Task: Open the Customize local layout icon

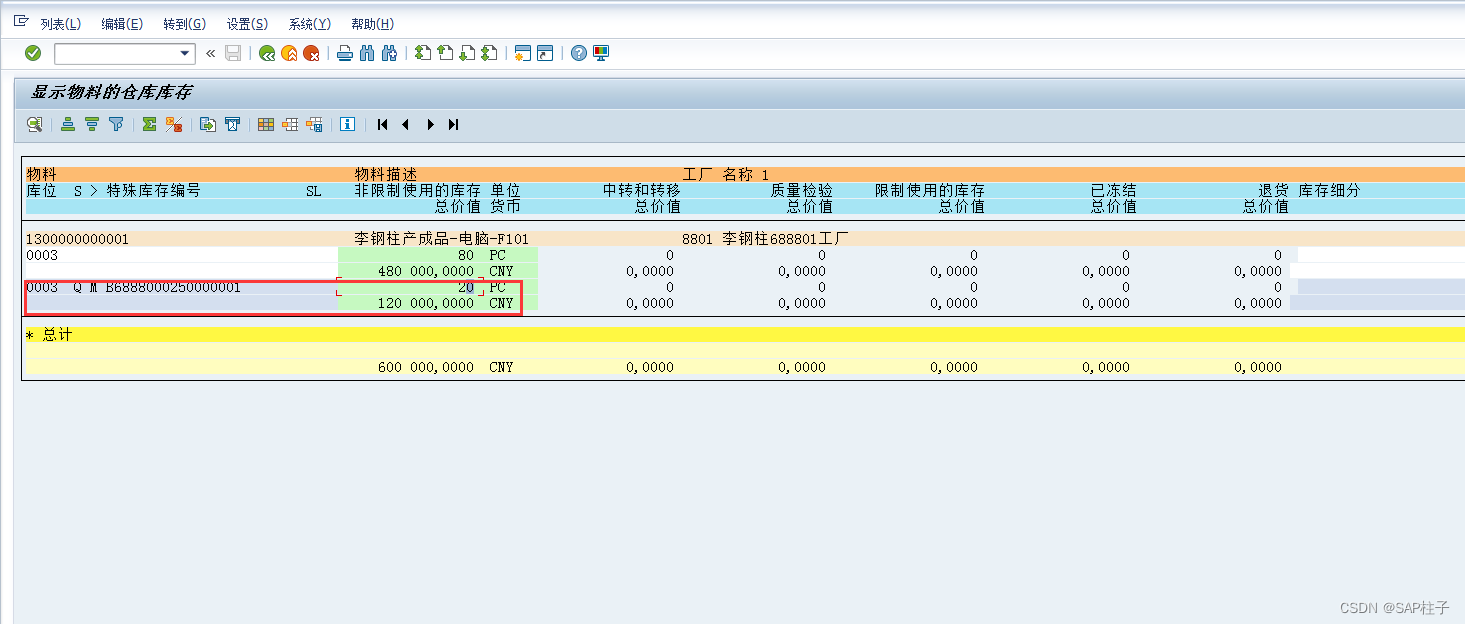Action: pos(601,53)
